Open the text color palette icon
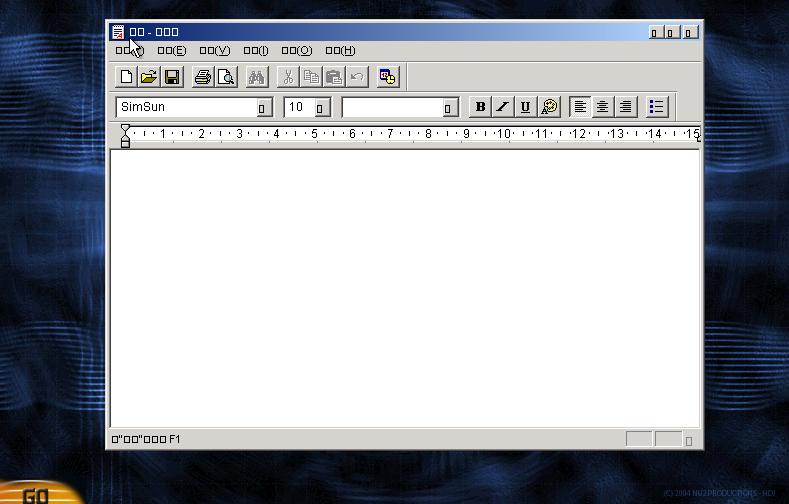This screenshot has height=504, width=789. 549,107
